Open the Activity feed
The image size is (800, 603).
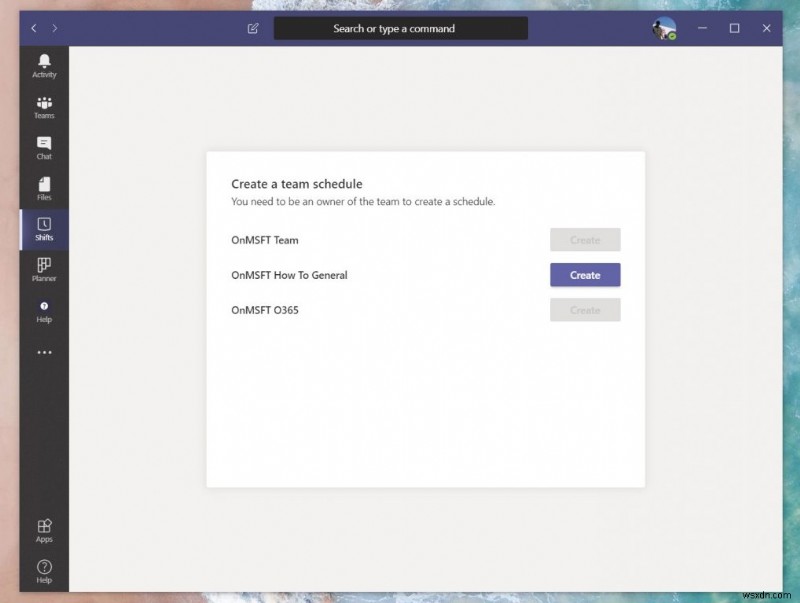[44, 65]
